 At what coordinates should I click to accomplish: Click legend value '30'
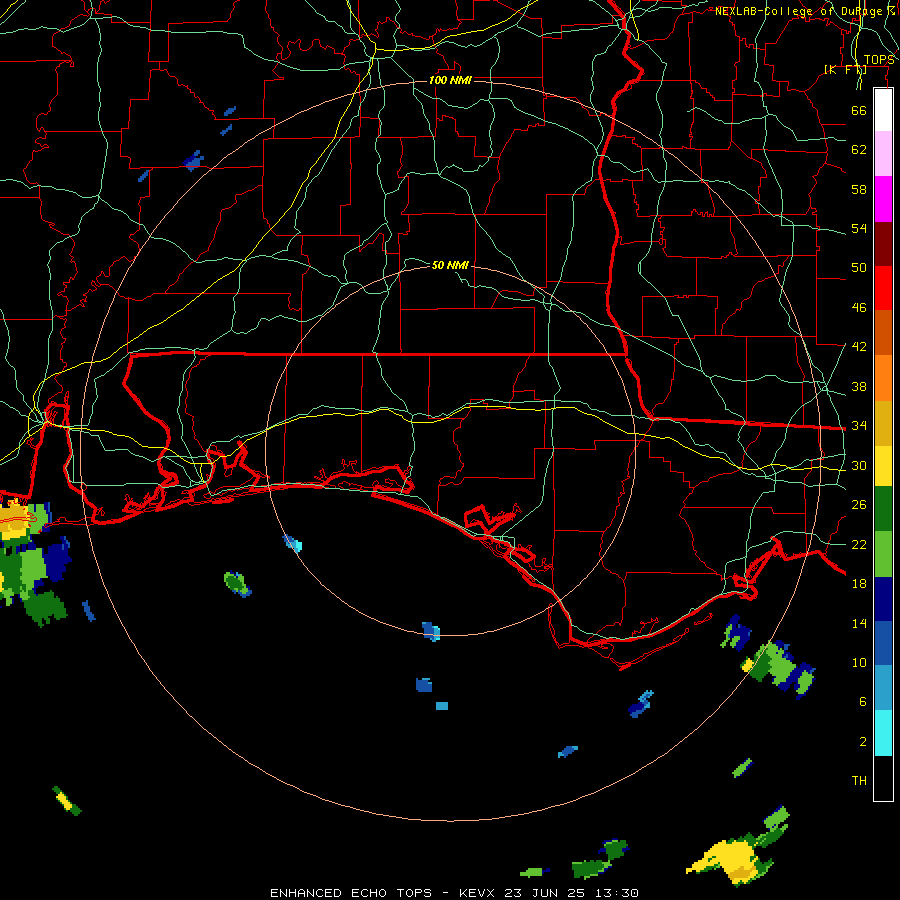[859, 465]
